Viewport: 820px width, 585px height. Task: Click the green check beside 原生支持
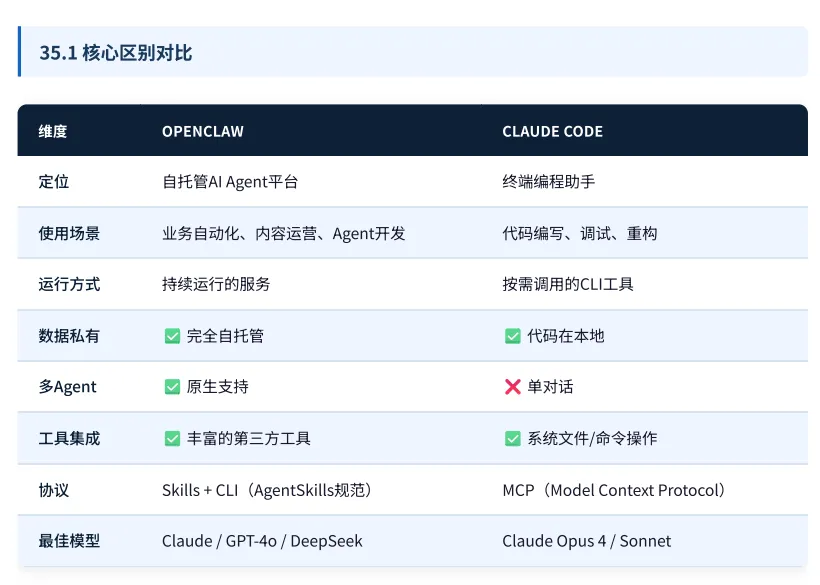[172, 387]
